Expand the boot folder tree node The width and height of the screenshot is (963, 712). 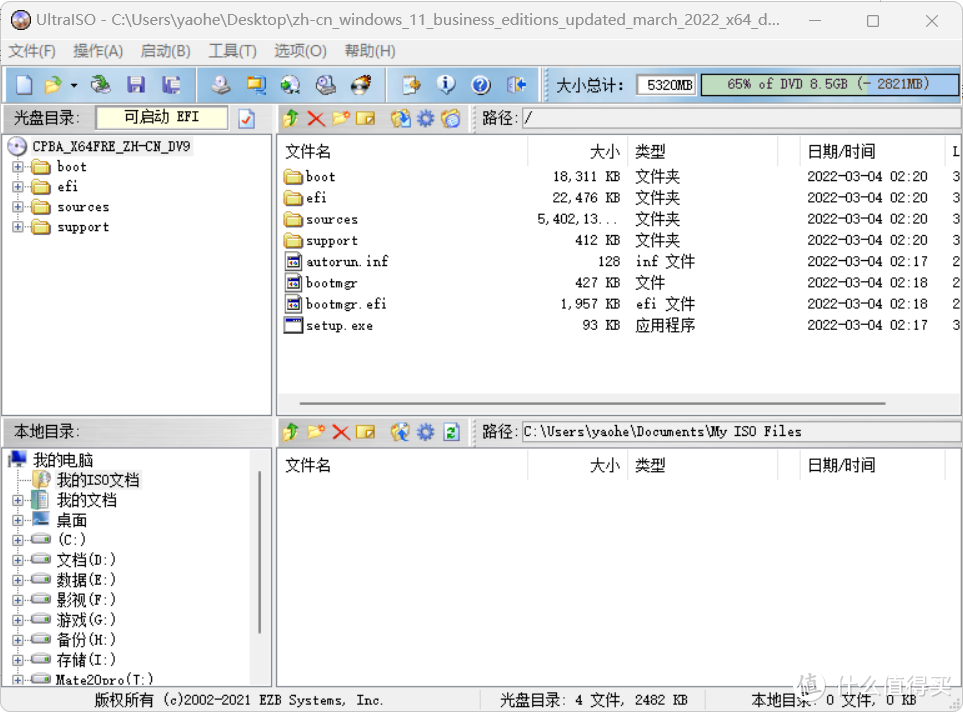18,166
